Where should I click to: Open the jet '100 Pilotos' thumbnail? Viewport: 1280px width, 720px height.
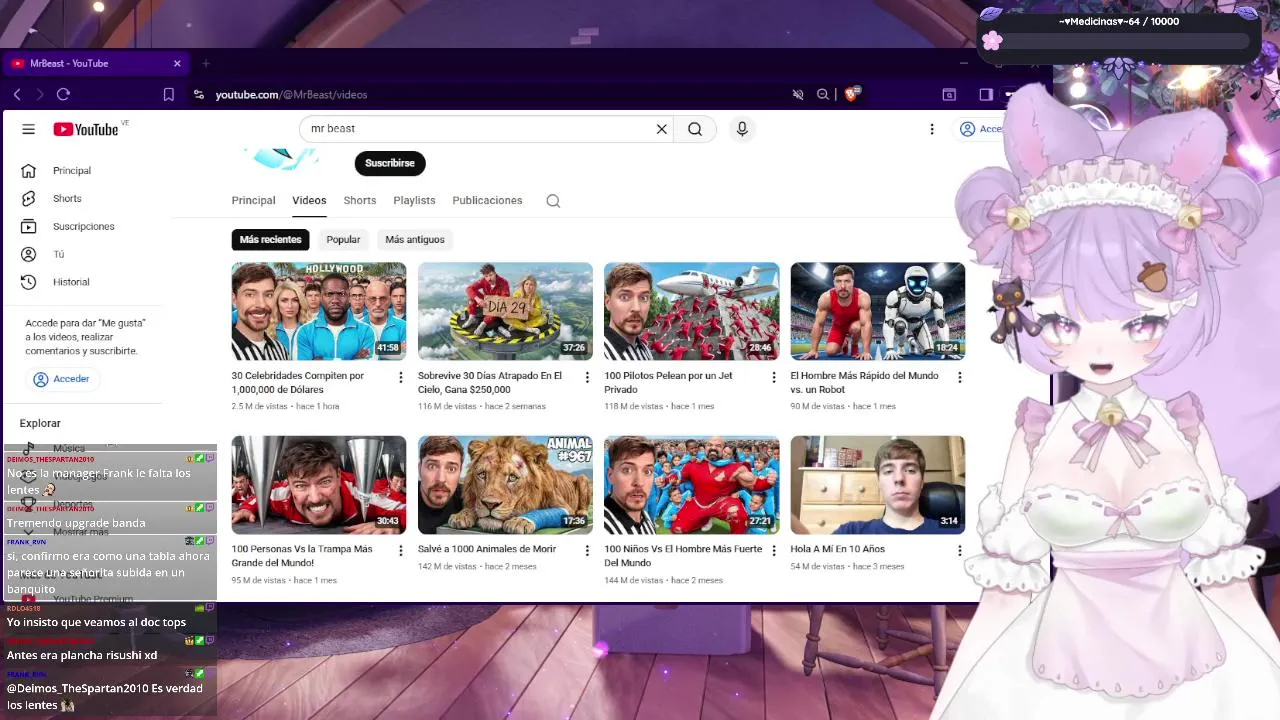point(691,311)
